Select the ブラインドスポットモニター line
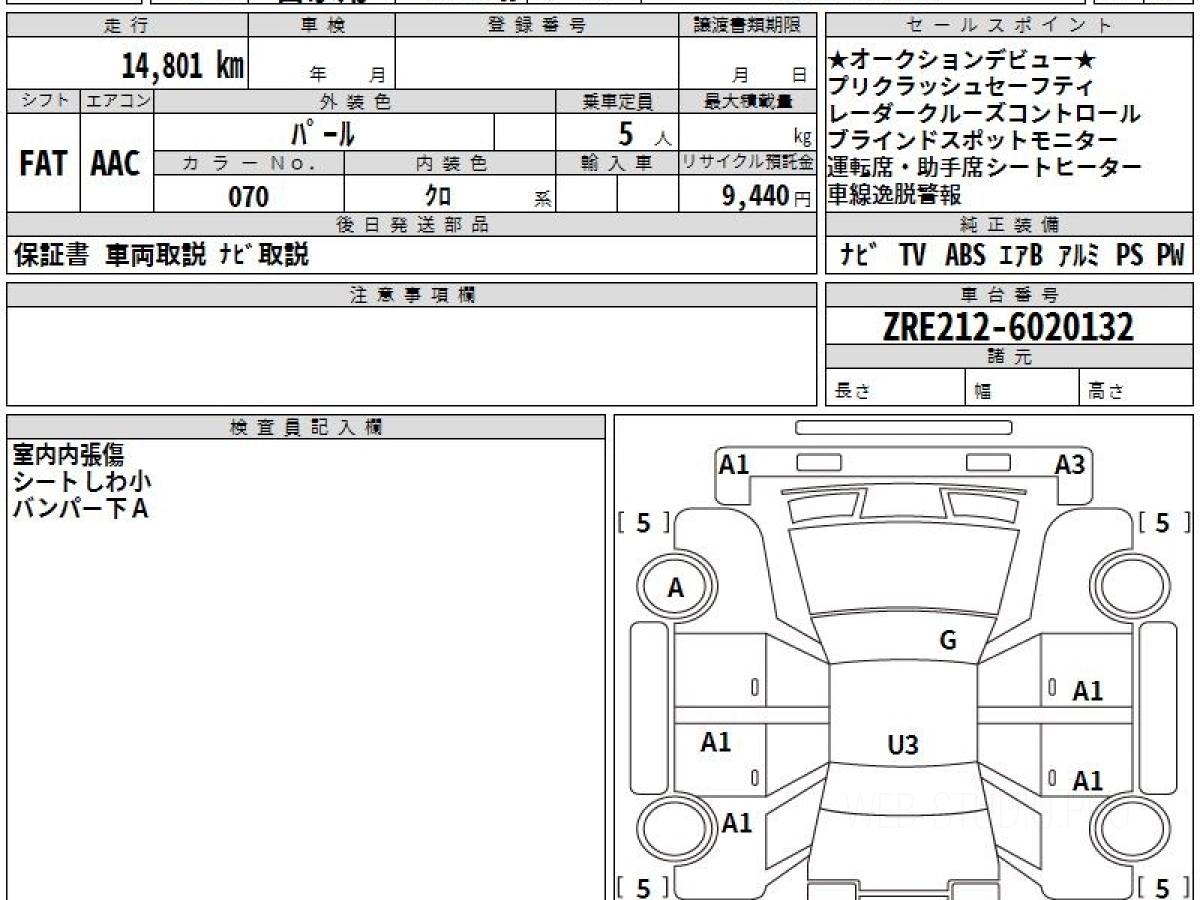Image resolution: width=1200 pixels, height=900 pixels. point(973,141)
